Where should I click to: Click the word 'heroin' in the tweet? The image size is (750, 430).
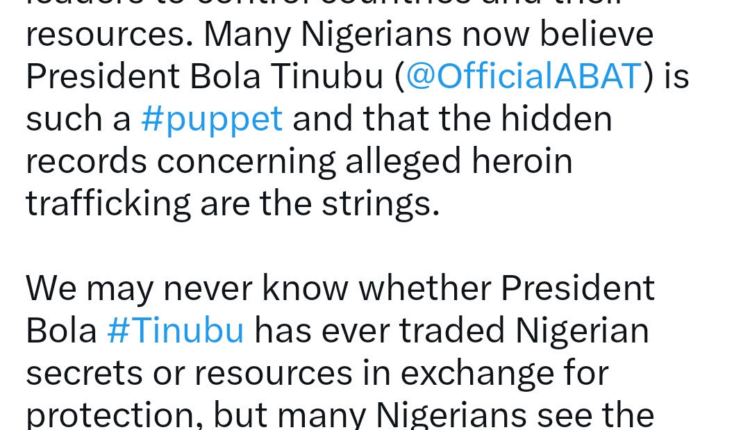coord(522,162)
